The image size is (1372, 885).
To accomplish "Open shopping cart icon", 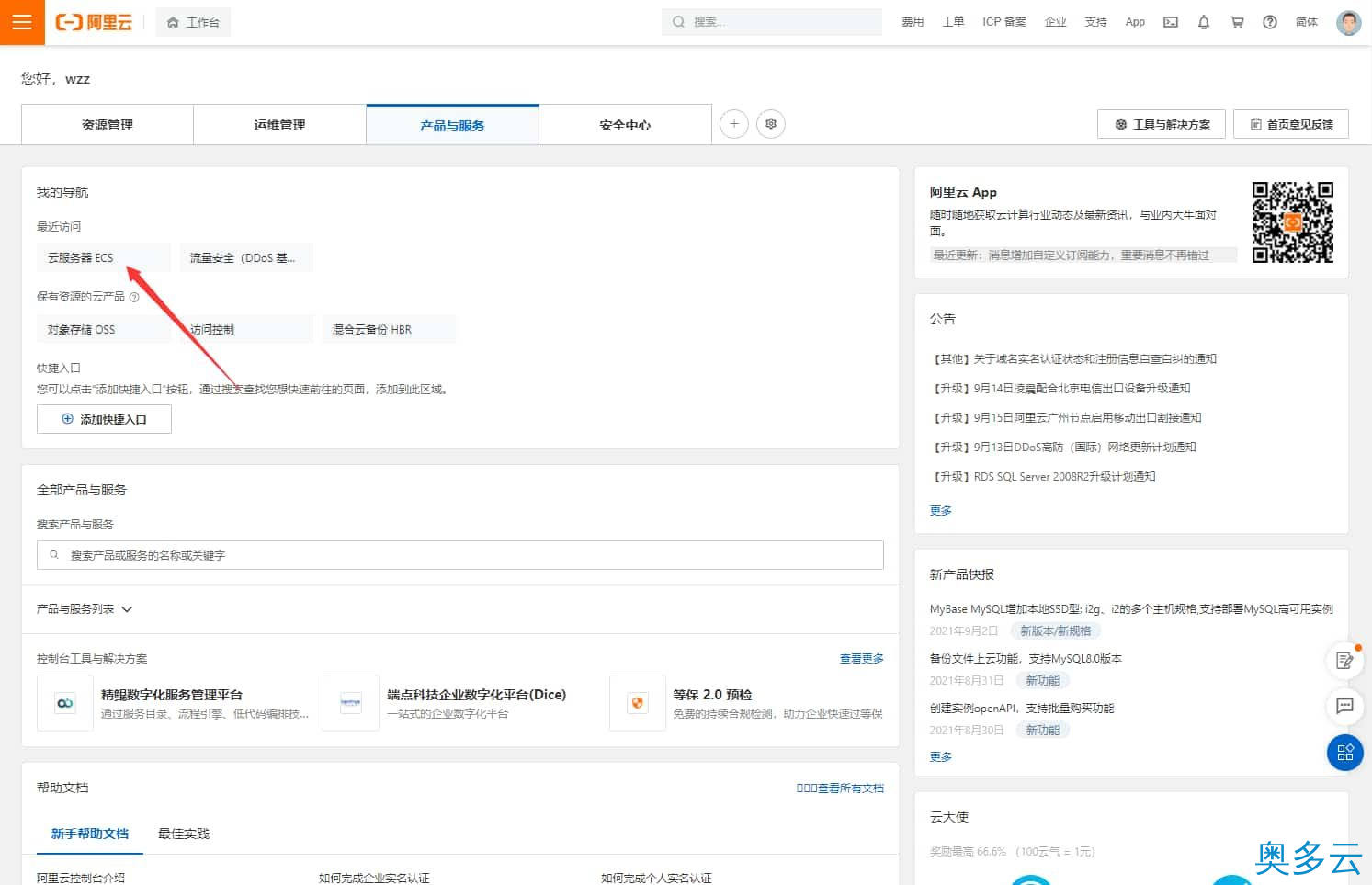I will (x=1237, y=22).
